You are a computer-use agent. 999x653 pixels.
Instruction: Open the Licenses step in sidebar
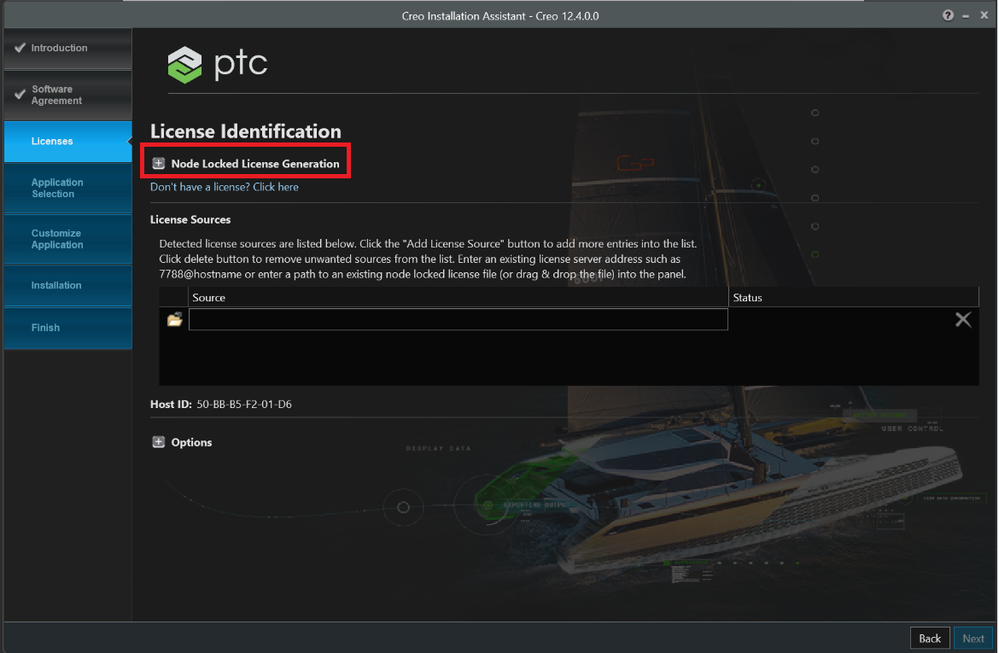click(x=68, y=141)
